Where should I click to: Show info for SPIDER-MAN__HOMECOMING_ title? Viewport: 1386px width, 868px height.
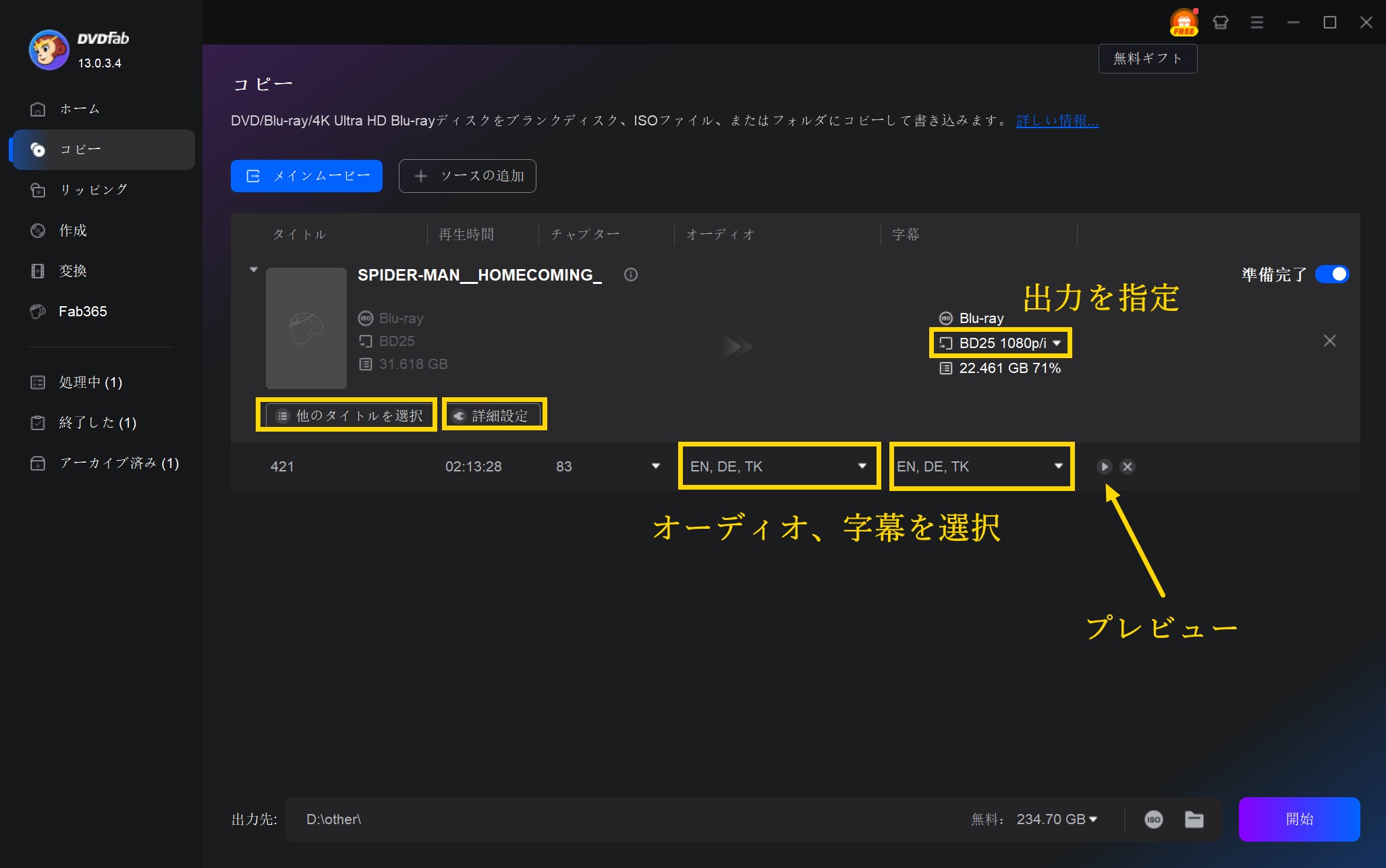[x=631, y=274]
